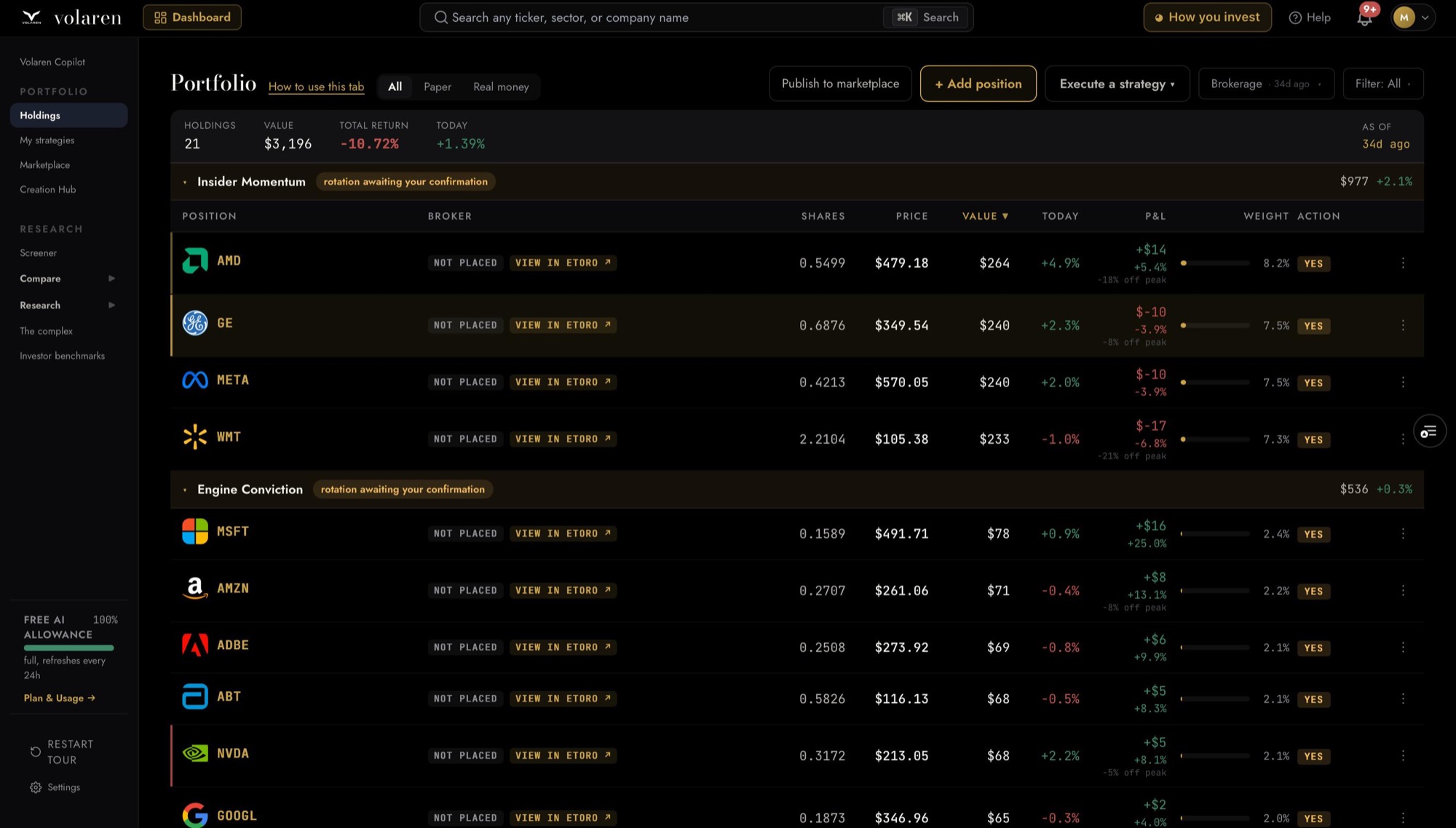Open Execute a strategy dropdown
The image size is (1456, 828).
tap(1117, 84)
